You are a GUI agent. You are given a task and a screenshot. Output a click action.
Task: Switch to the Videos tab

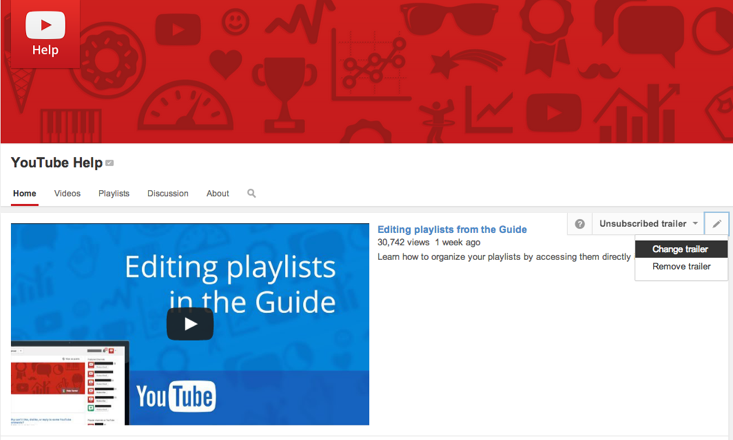(x=67, y=194)
